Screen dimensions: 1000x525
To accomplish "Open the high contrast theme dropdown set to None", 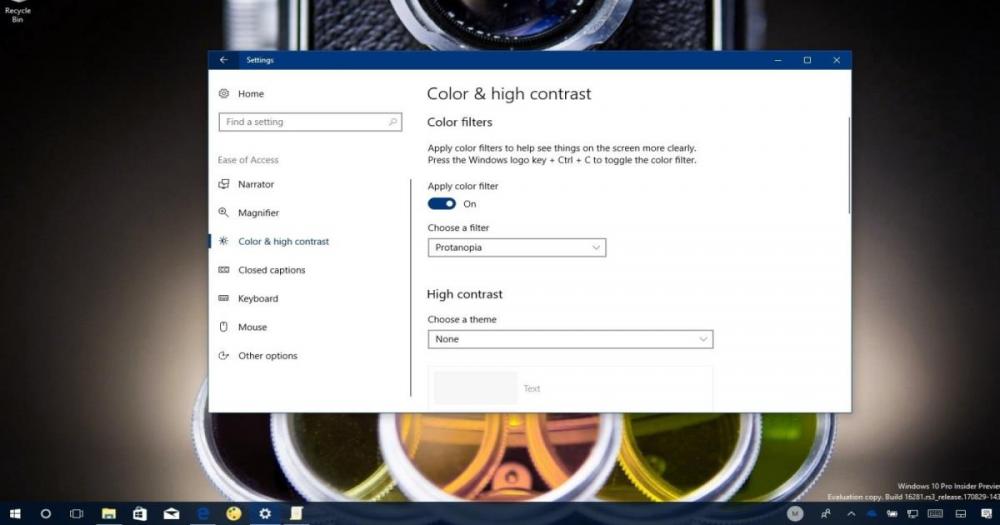I will (x=570, y=339).
